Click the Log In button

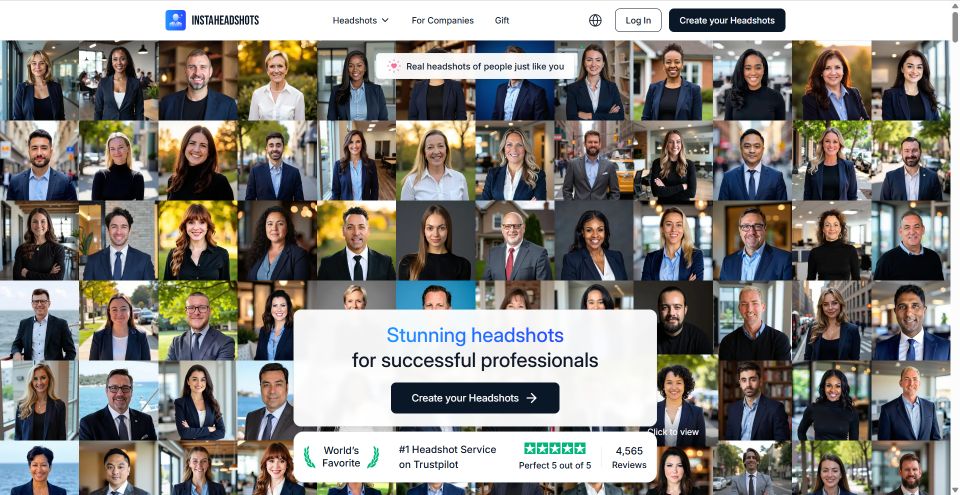pos(638,20)
